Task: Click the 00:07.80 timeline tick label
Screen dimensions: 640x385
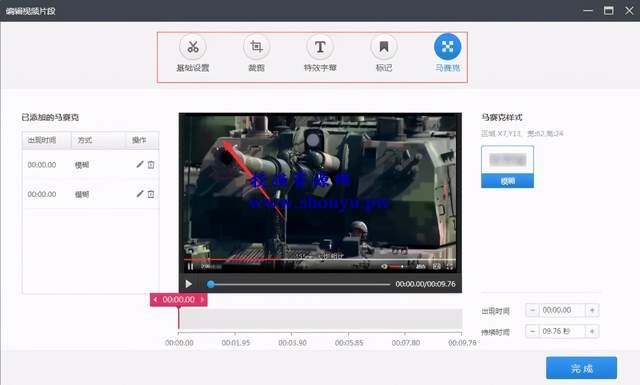Action: point(406,343)
